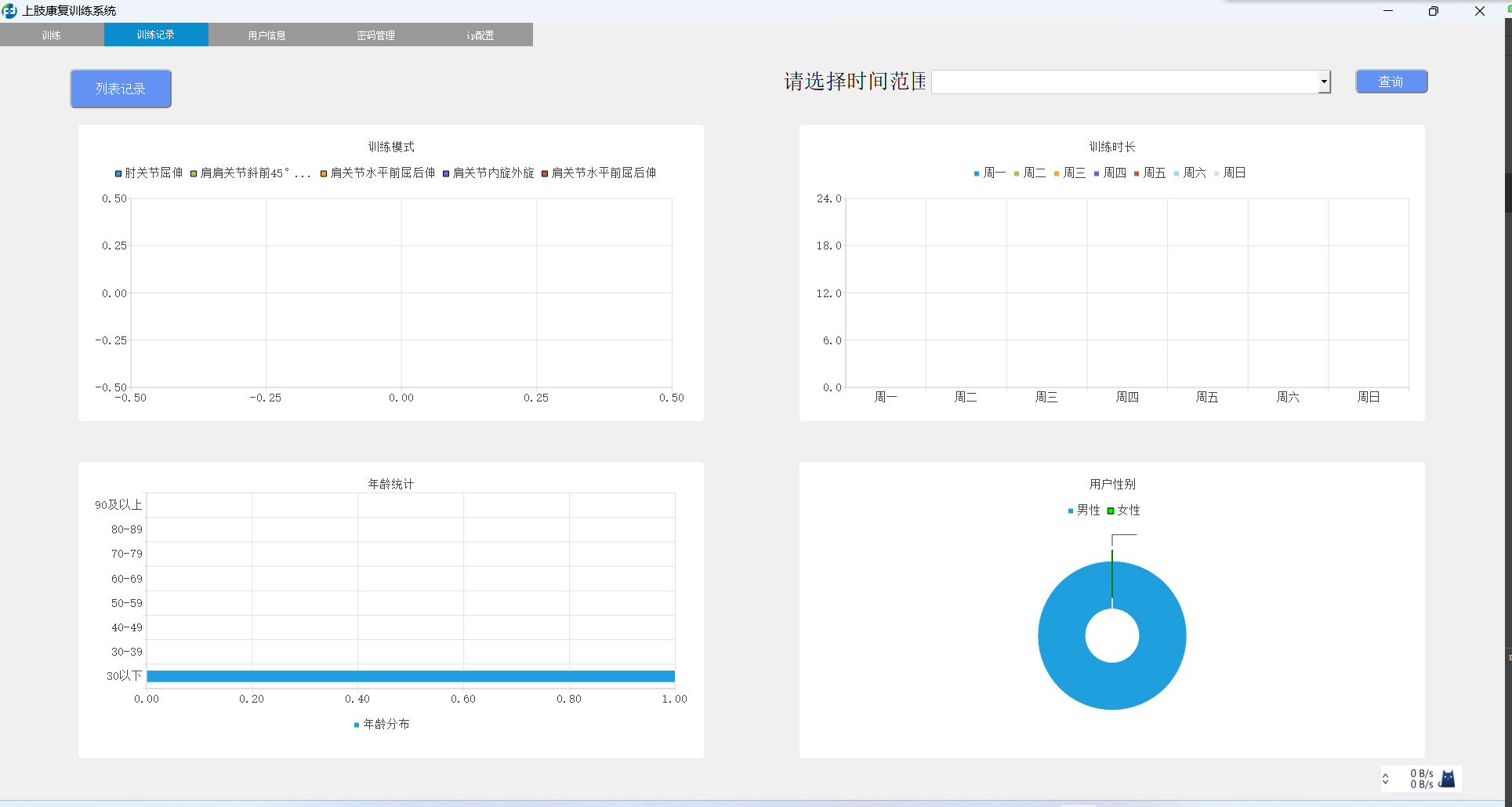Toggle the 周五 legend entry in 训练时长
This screenshot has height=807, width=1512.
click(x=1150, y=173)
